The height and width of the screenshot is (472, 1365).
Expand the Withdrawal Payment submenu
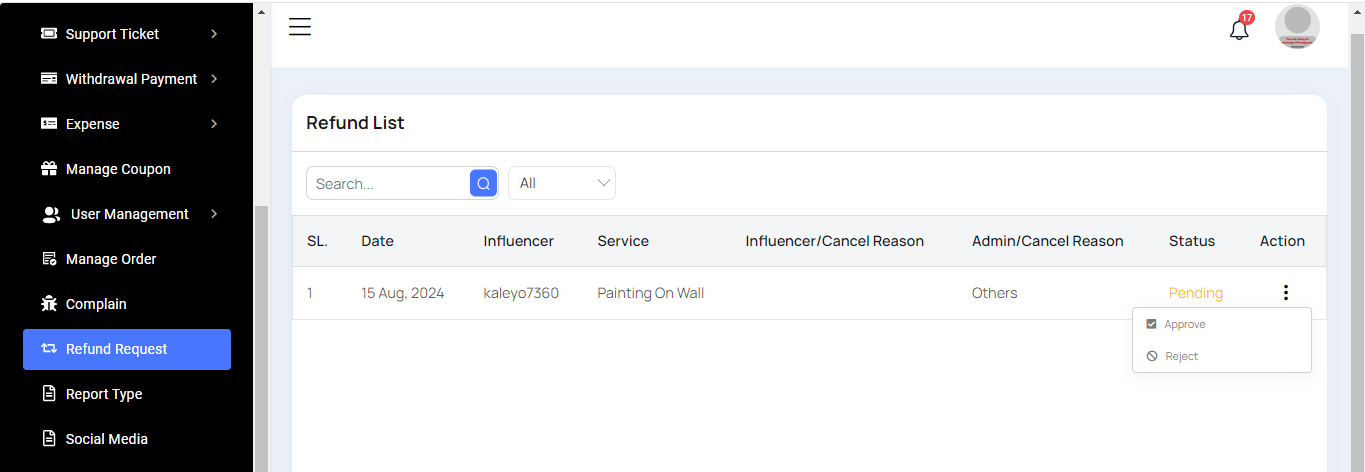214,79
